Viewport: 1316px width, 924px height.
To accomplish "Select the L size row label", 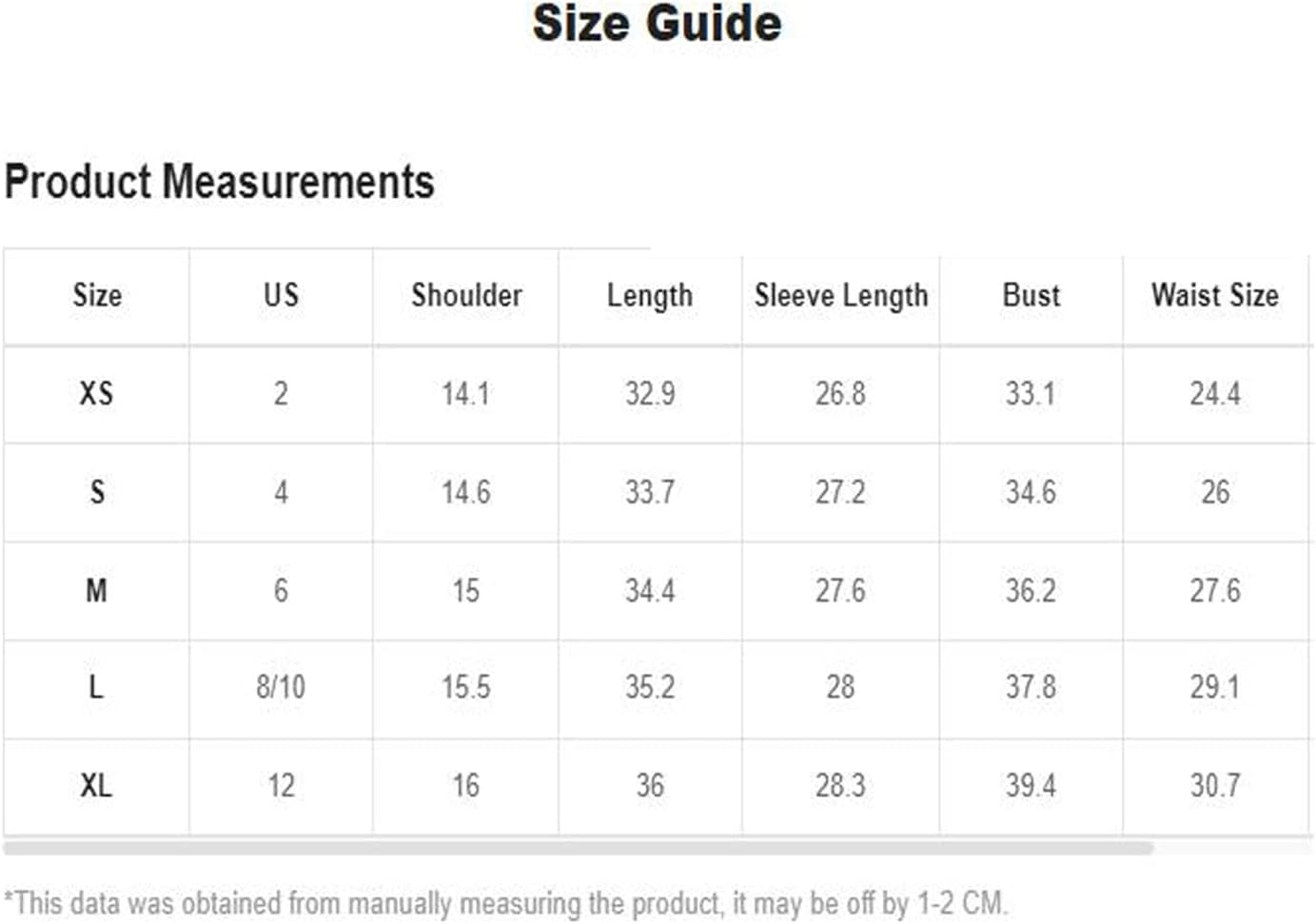I will pyautogui.click(x=96, y=687).
